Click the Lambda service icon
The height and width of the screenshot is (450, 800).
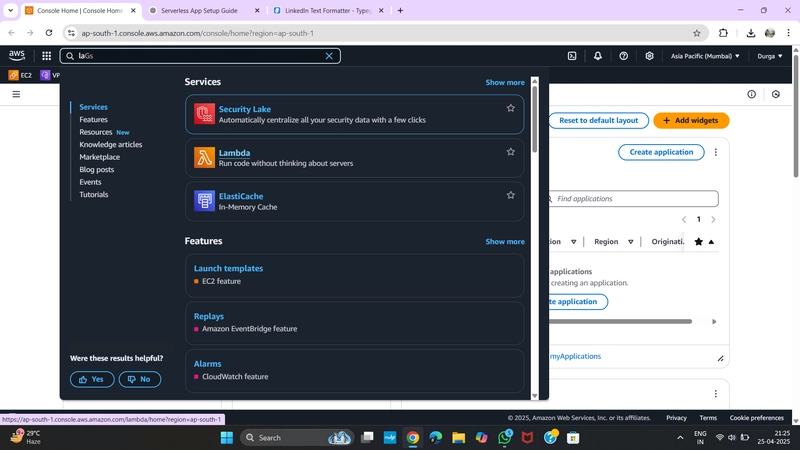[204, 157]
